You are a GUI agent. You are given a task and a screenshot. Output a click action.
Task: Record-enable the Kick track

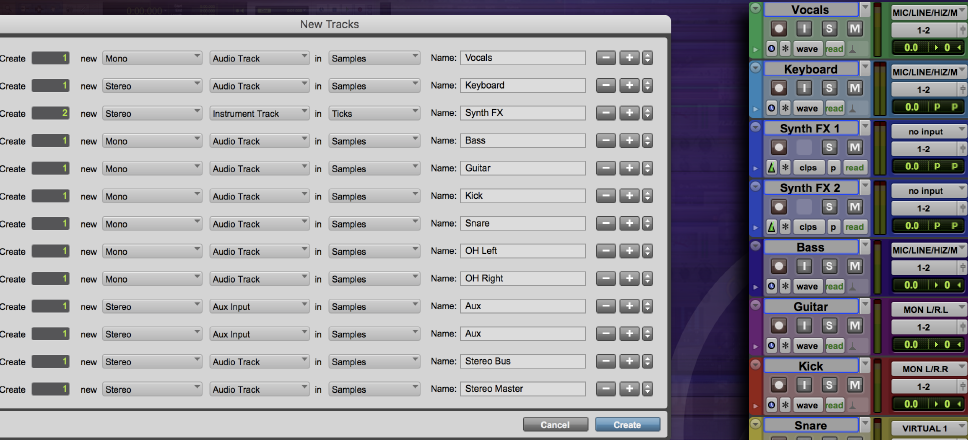pos(779,385)
